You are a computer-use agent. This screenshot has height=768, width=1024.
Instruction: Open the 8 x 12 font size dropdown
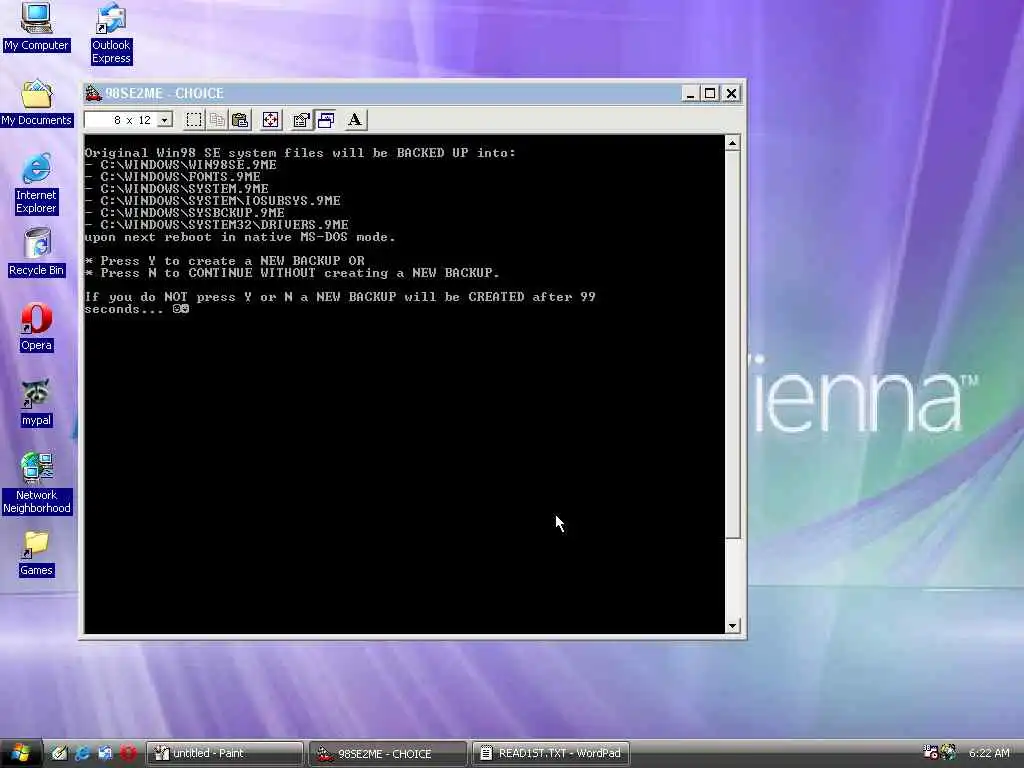[165, 120]
